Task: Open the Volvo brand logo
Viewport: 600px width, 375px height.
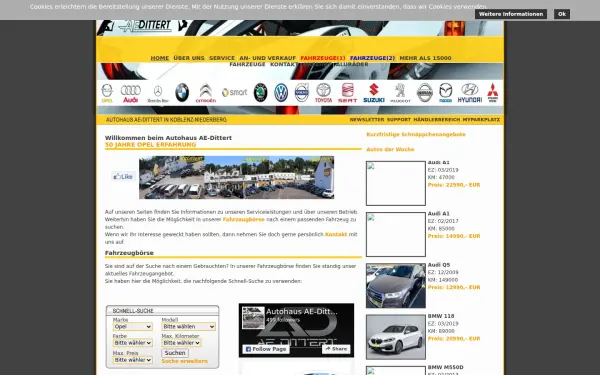Action: point(302,93)
